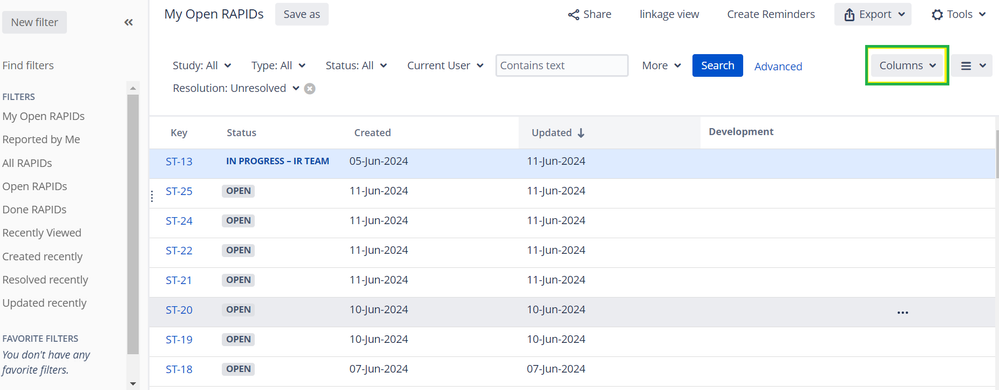Sort by the Updated column arrow
The image size is (999, 390).
pyautogui.click(x=581, y=133)
